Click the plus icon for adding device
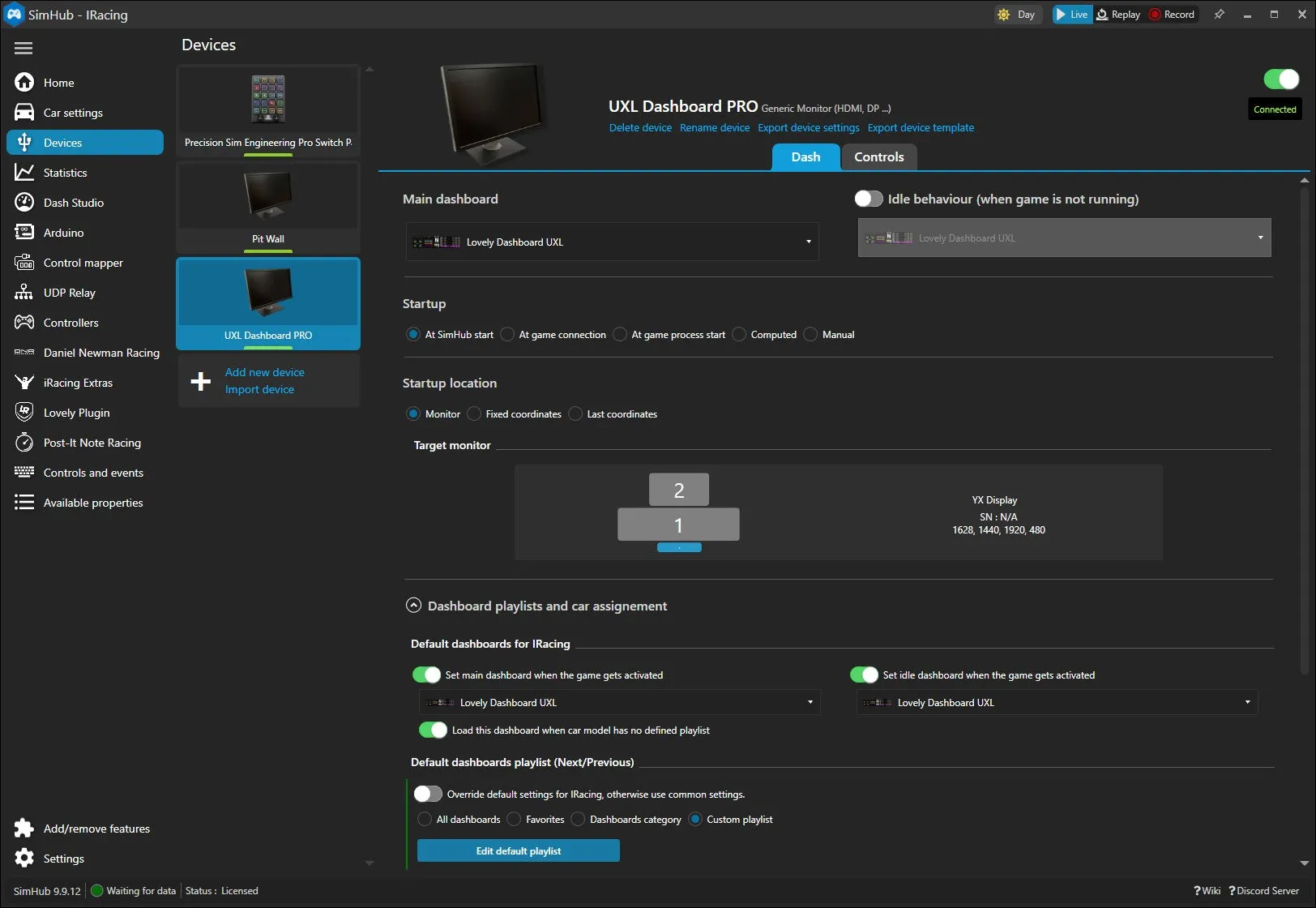 (201, 381)
